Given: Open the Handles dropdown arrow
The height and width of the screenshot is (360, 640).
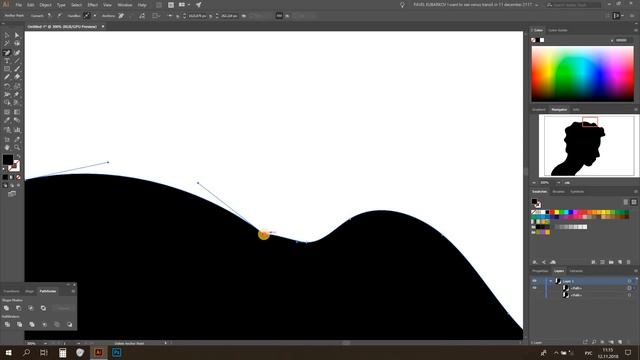Looking at the screenshot, I should pos(95,16).
